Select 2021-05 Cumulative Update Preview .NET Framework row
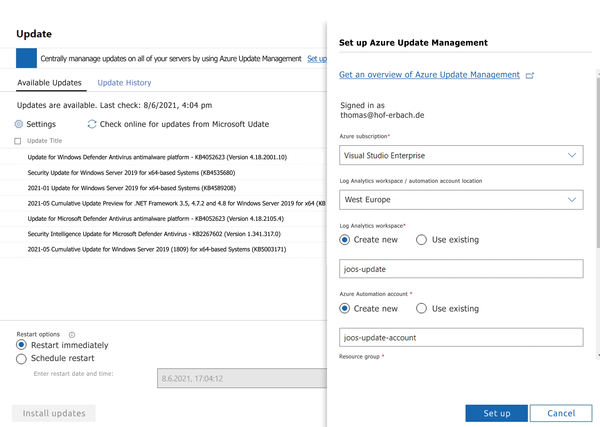600x427 pixels. click(x=163, y=203)
